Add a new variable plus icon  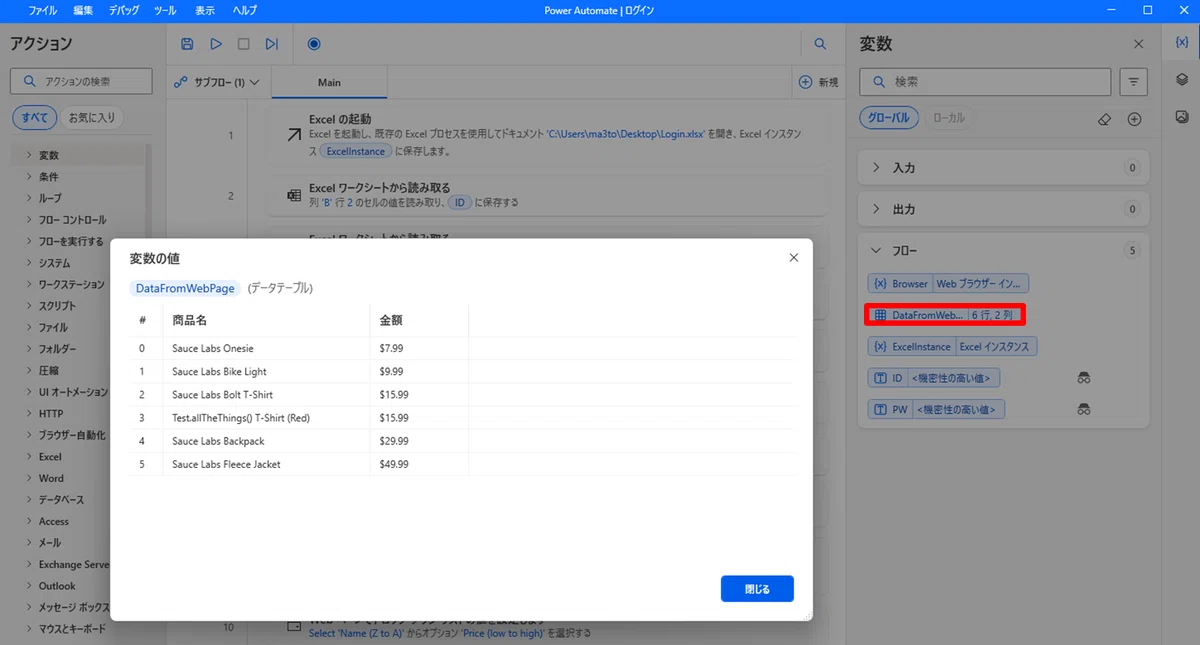(1134, 118)
